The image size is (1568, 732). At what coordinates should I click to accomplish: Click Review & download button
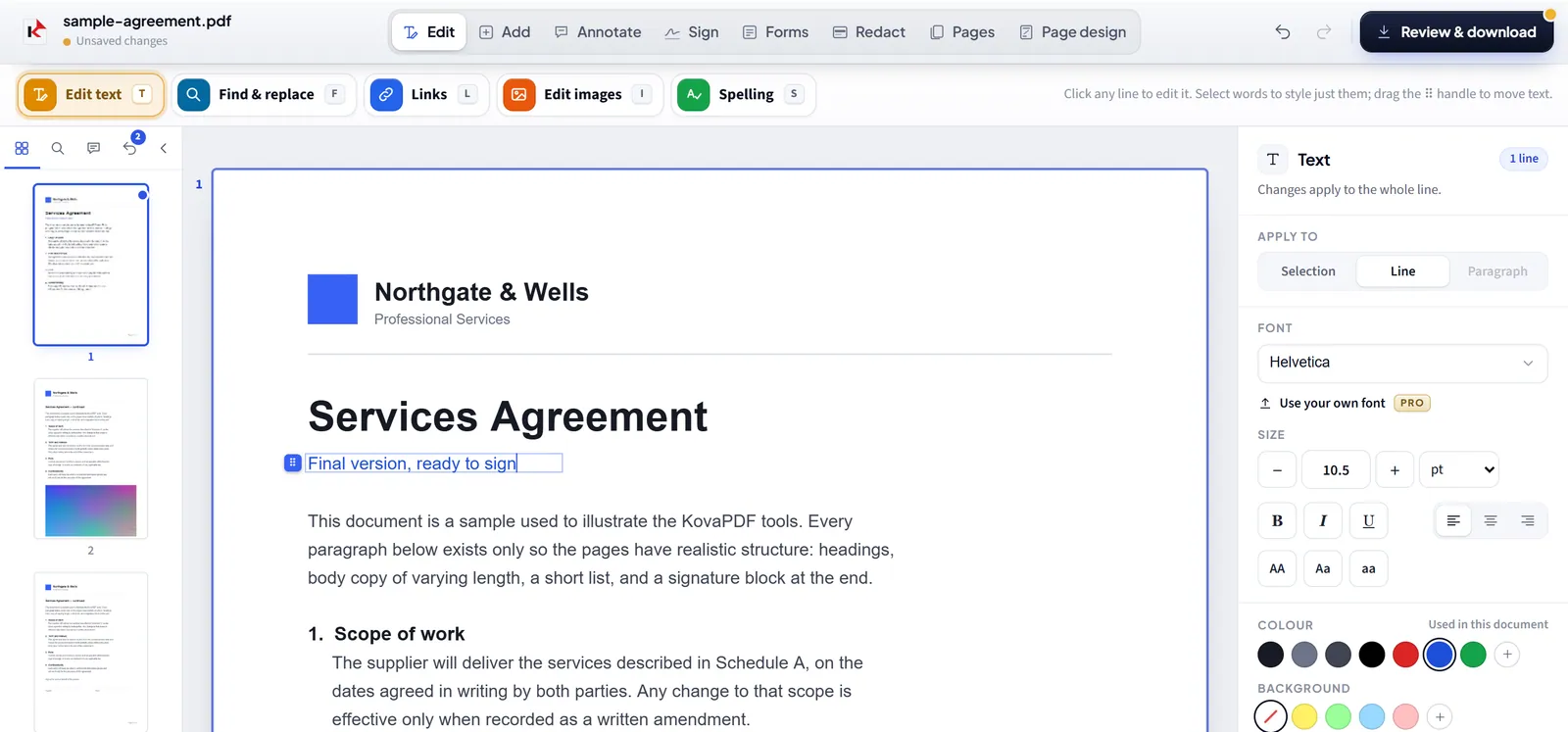point(1456,32)
